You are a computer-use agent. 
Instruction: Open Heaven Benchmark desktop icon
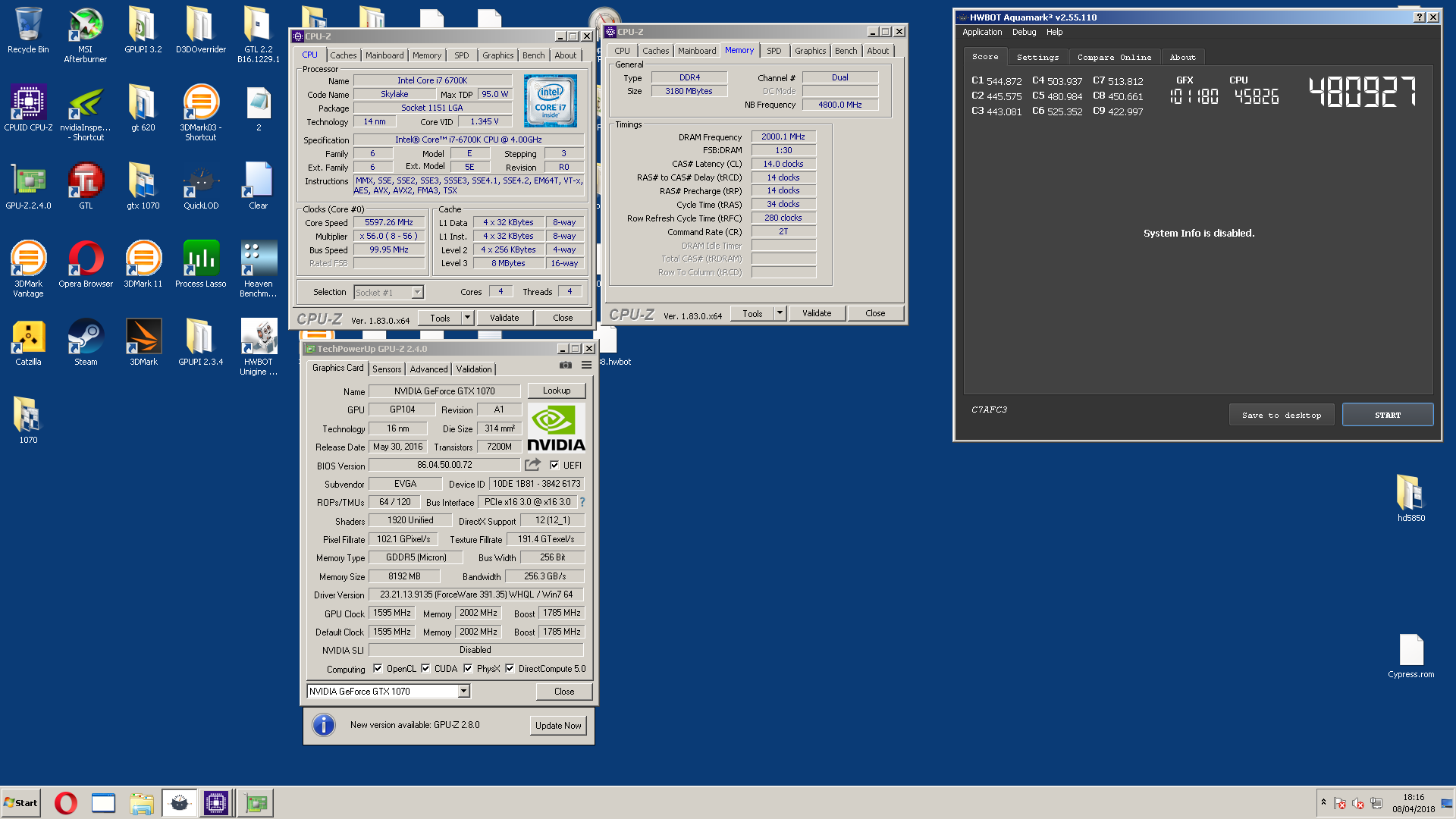[x=259, y=268]
